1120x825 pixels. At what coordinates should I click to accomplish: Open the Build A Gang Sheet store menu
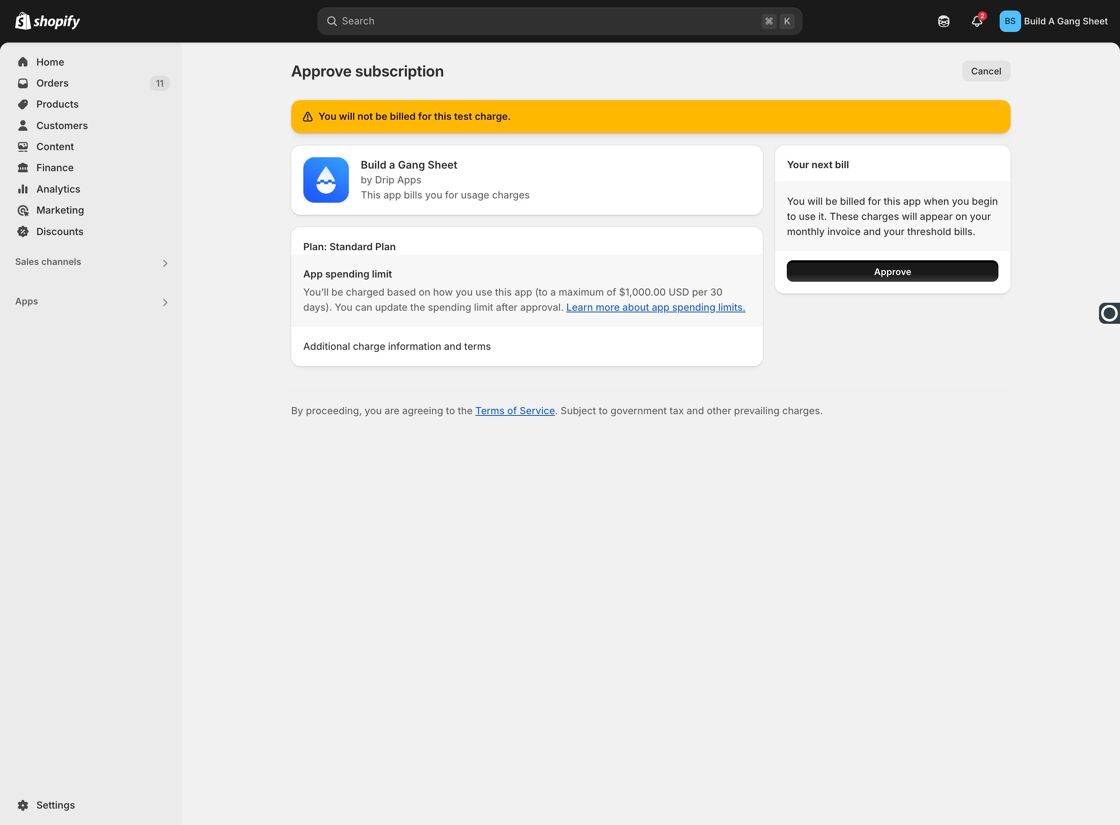tap(1054, 21)
